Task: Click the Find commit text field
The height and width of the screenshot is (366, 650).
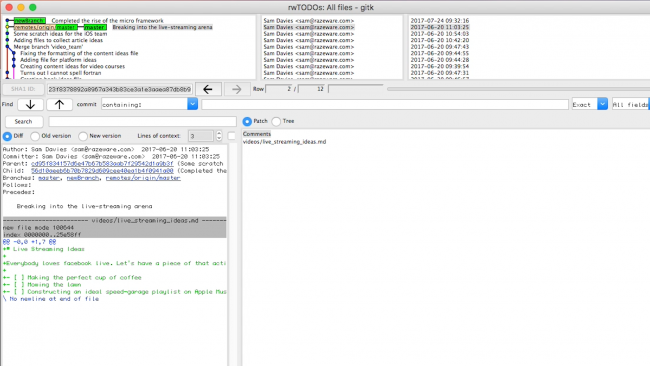Action: click(x=385, y=104)
